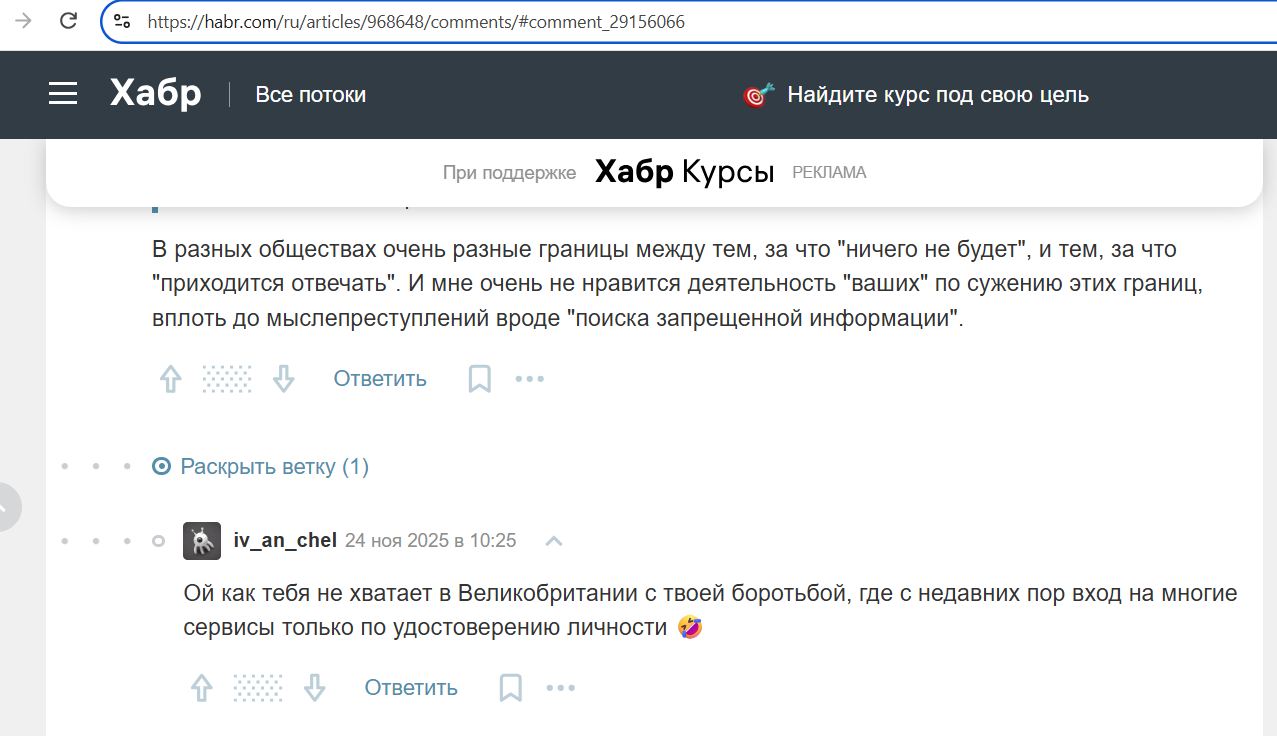The width and height of the screenshot is (1277, 736).
Task: Show score of comment about мыслепреступлений
Action: 227,379
